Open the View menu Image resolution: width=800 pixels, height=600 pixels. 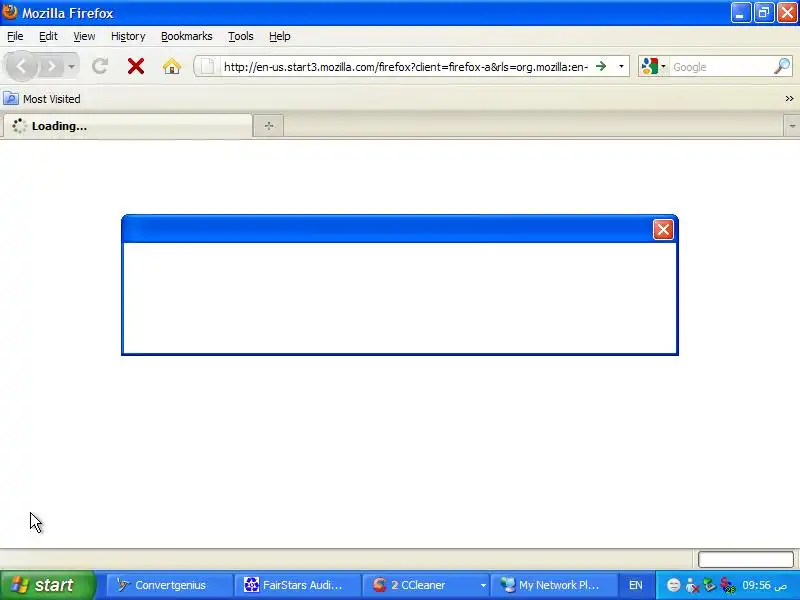(84, 36)
